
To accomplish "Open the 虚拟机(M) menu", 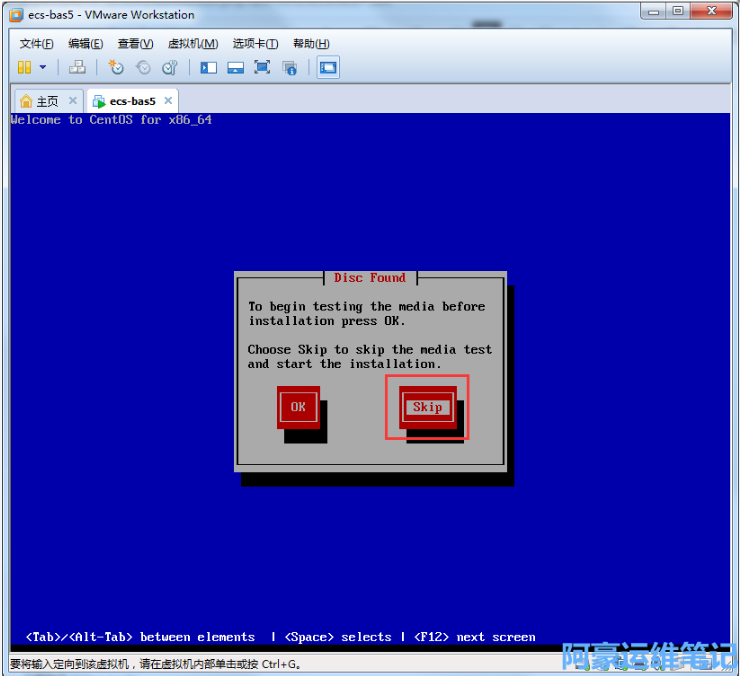I will pos(192,44).
